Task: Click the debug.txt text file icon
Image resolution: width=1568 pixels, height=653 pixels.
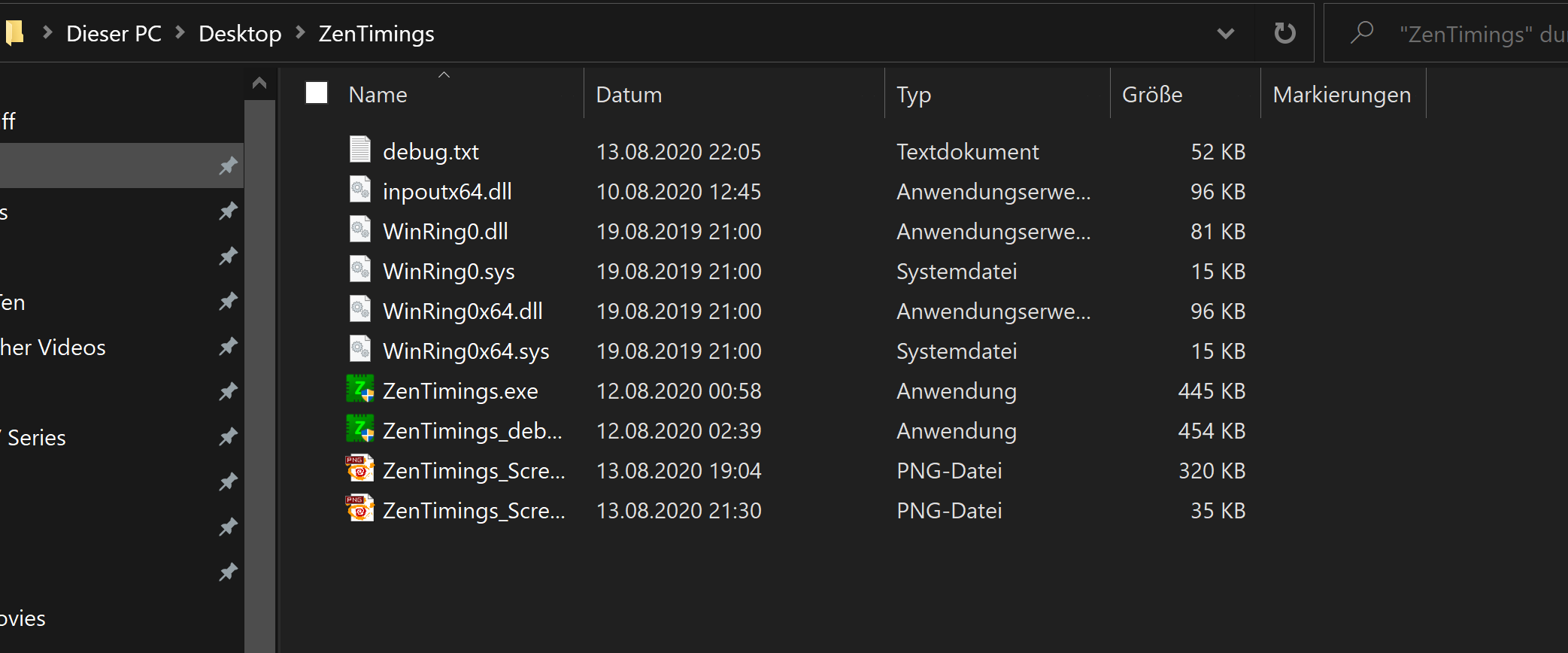Action: pyautogui.click(x=360, y=150)
